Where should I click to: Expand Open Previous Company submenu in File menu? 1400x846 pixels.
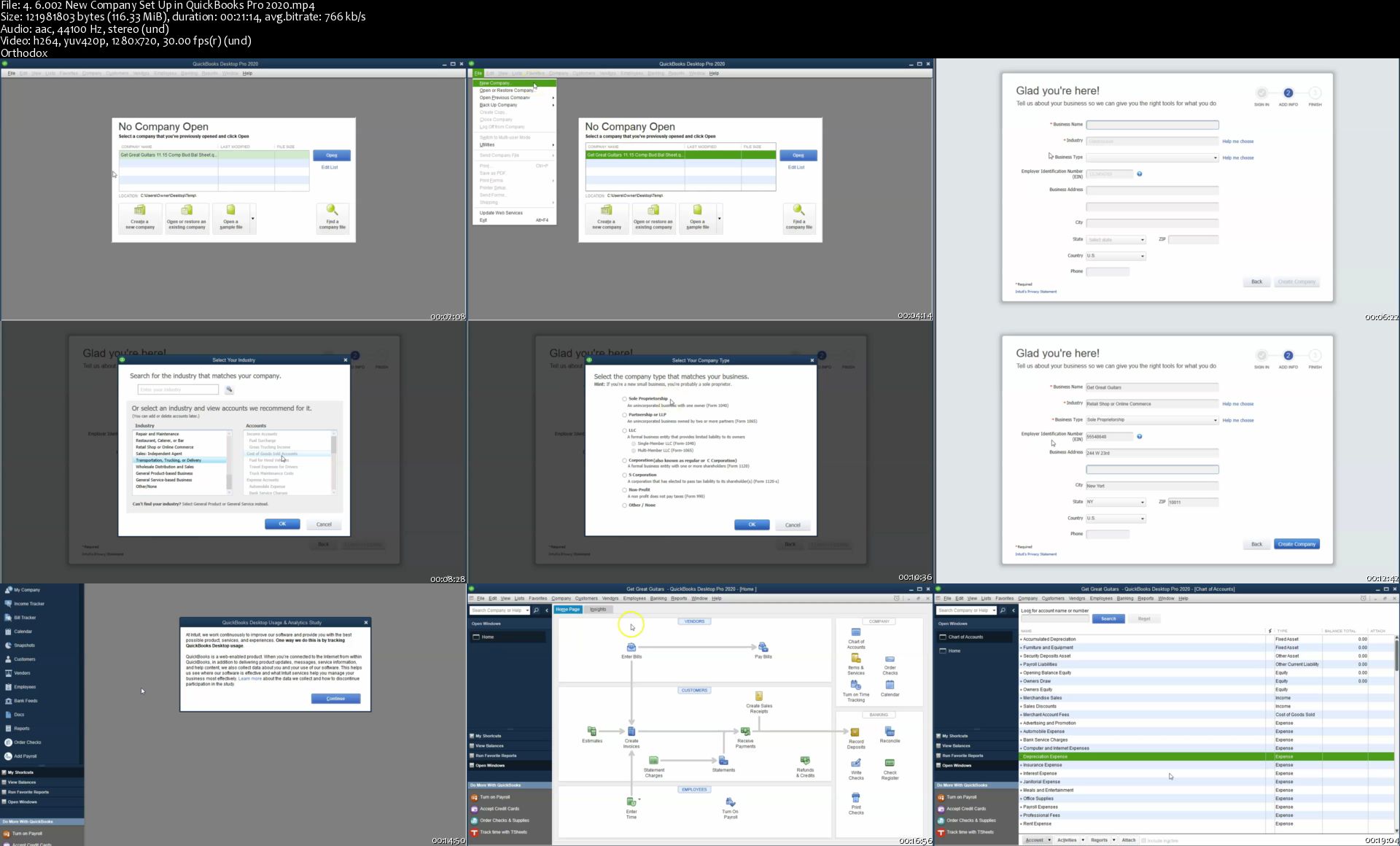tap(515, 98)
